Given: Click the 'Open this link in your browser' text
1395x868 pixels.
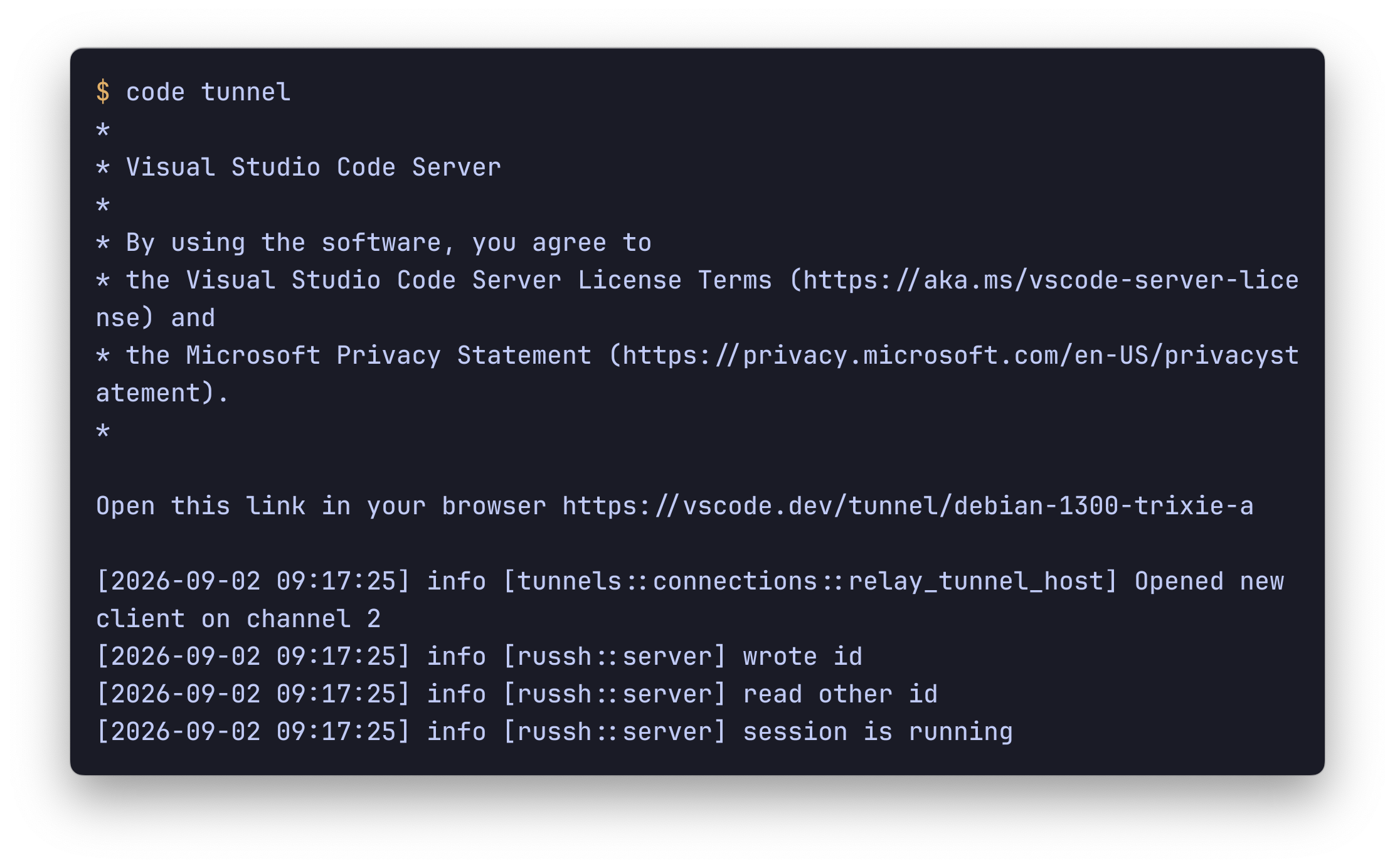Looking at the screenshot, I should pos(321,506).
